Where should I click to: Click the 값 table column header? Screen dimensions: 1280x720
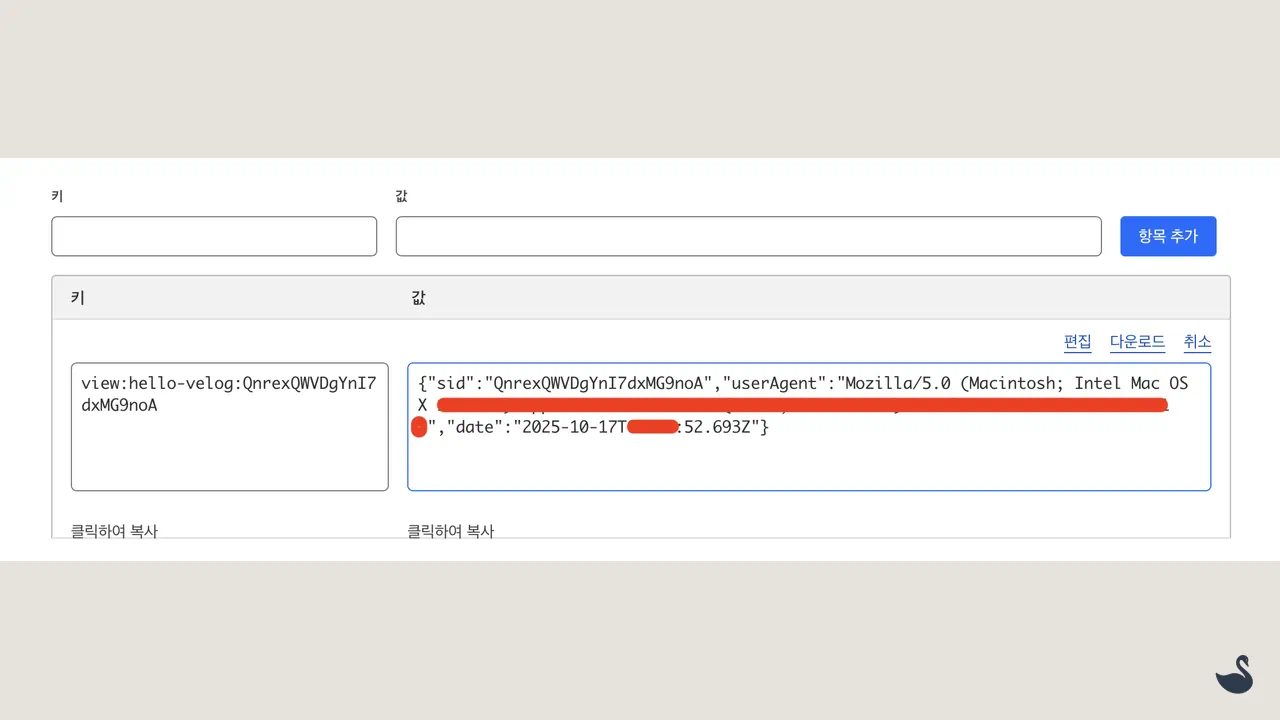(x=418, y=298)
